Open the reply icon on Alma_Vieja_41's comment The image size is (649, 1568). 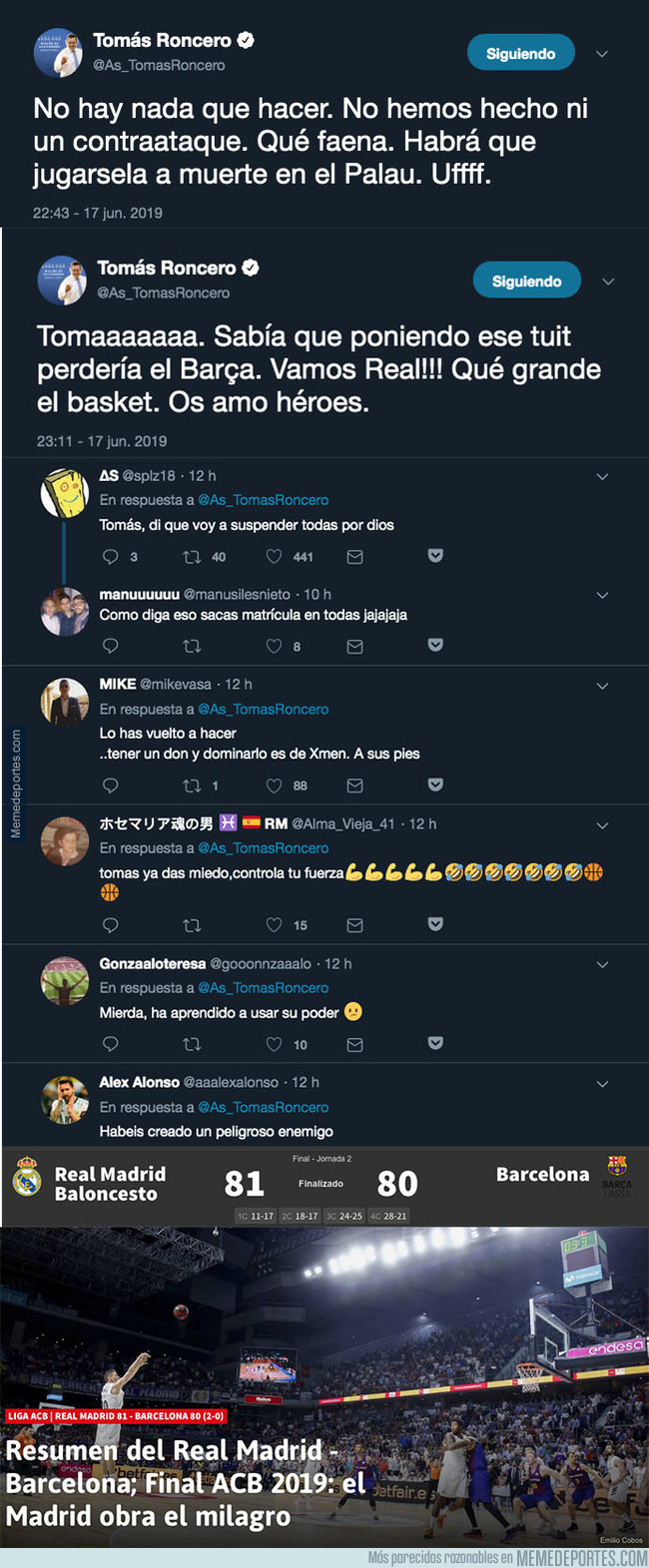point(113,925)
